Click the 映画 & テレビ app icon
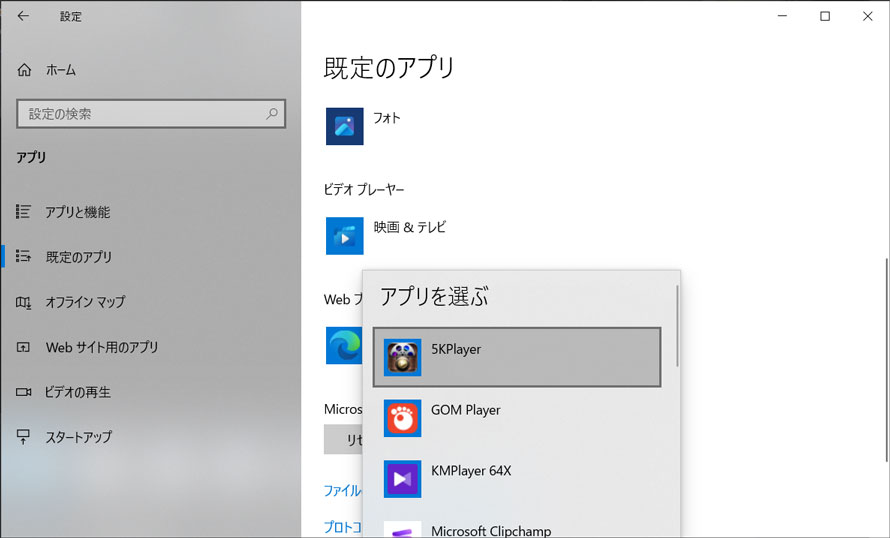This screenshot has height=538, width=890. click(345, 236)
